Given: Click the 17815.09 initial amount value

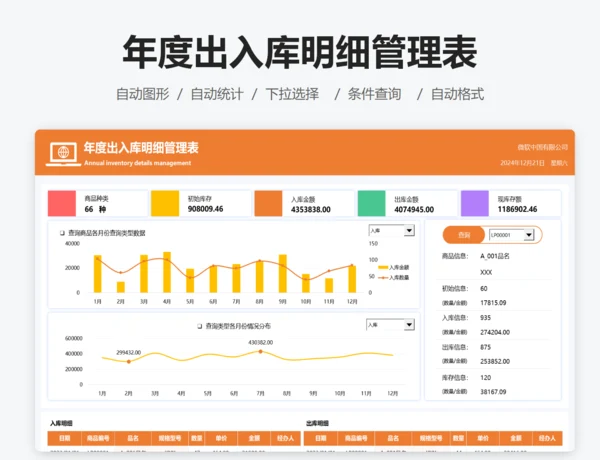Looking at the screenshot, I should pyautogui.click(x=493, y=303).
